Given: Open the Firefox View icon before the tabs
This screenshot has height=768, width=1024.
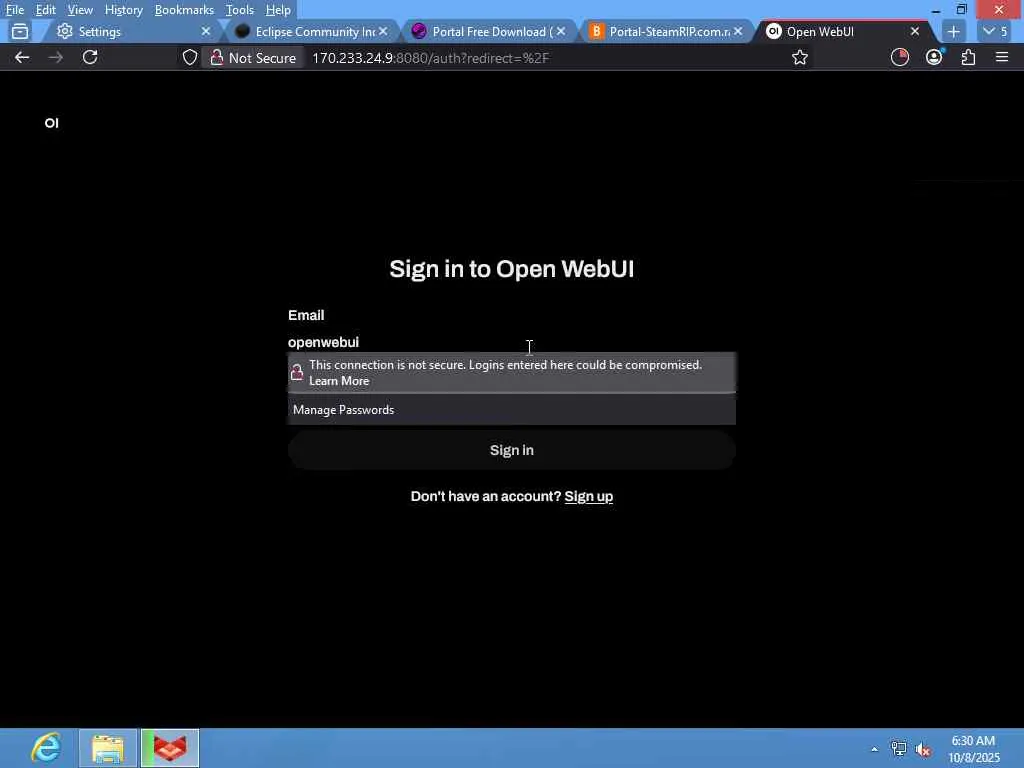Looking at the screenshot, I should pyautogui.click(x=20, y=31).
